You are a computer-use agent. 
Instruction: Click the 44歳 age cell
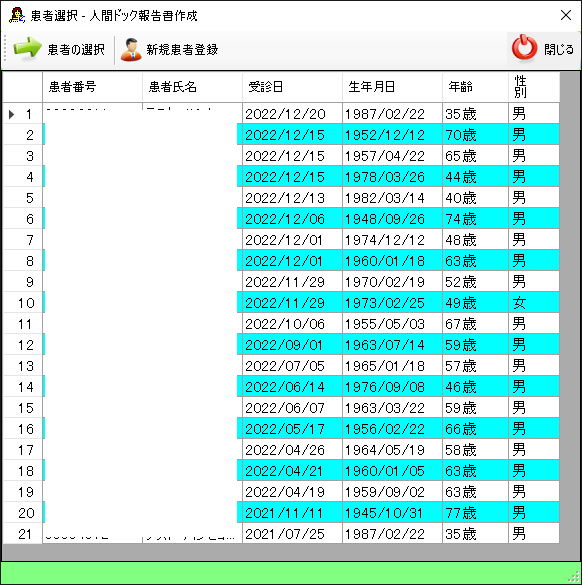(476, 177)
